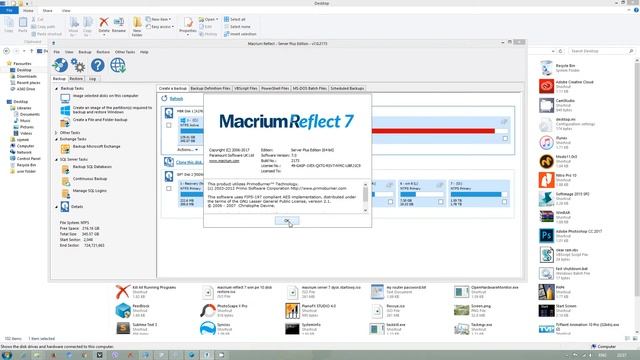The height and width of the screenshot is (360, 640).
Task: Open the Help menu in Macrium Reflect
Action: click(x=144, y=52)
